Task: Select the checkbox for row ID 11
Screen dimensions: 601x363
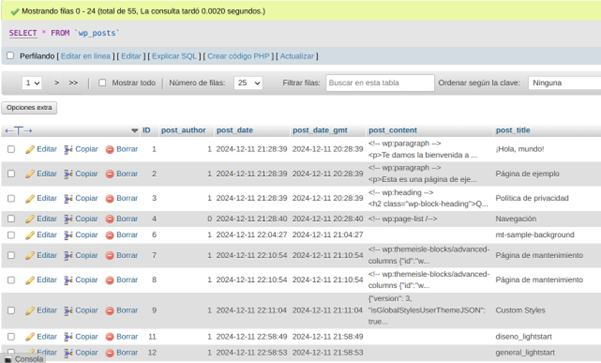Action: [x=11, y=337]
